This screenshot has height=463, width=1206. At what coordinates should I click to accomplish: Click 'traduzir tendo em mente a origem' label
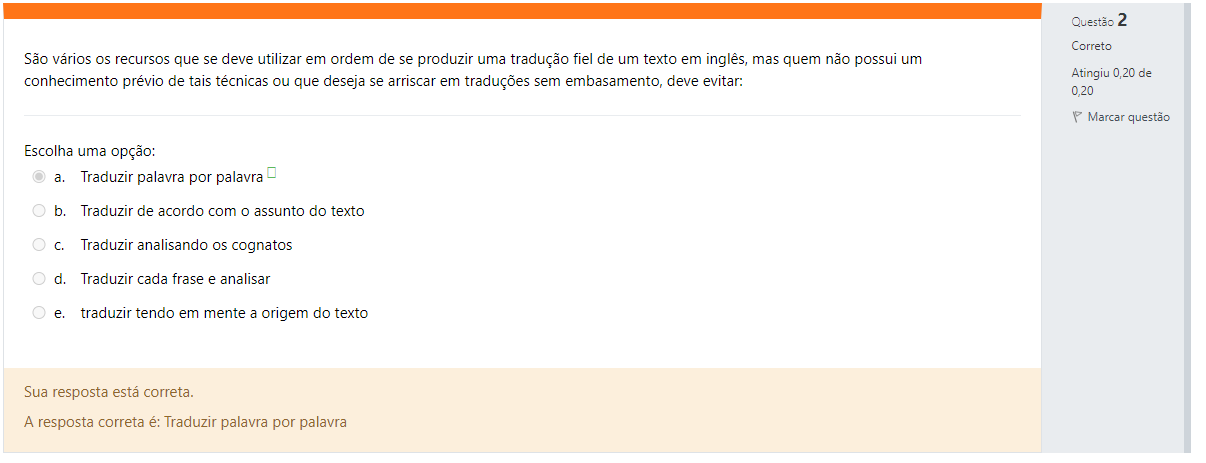pos(224,313)
